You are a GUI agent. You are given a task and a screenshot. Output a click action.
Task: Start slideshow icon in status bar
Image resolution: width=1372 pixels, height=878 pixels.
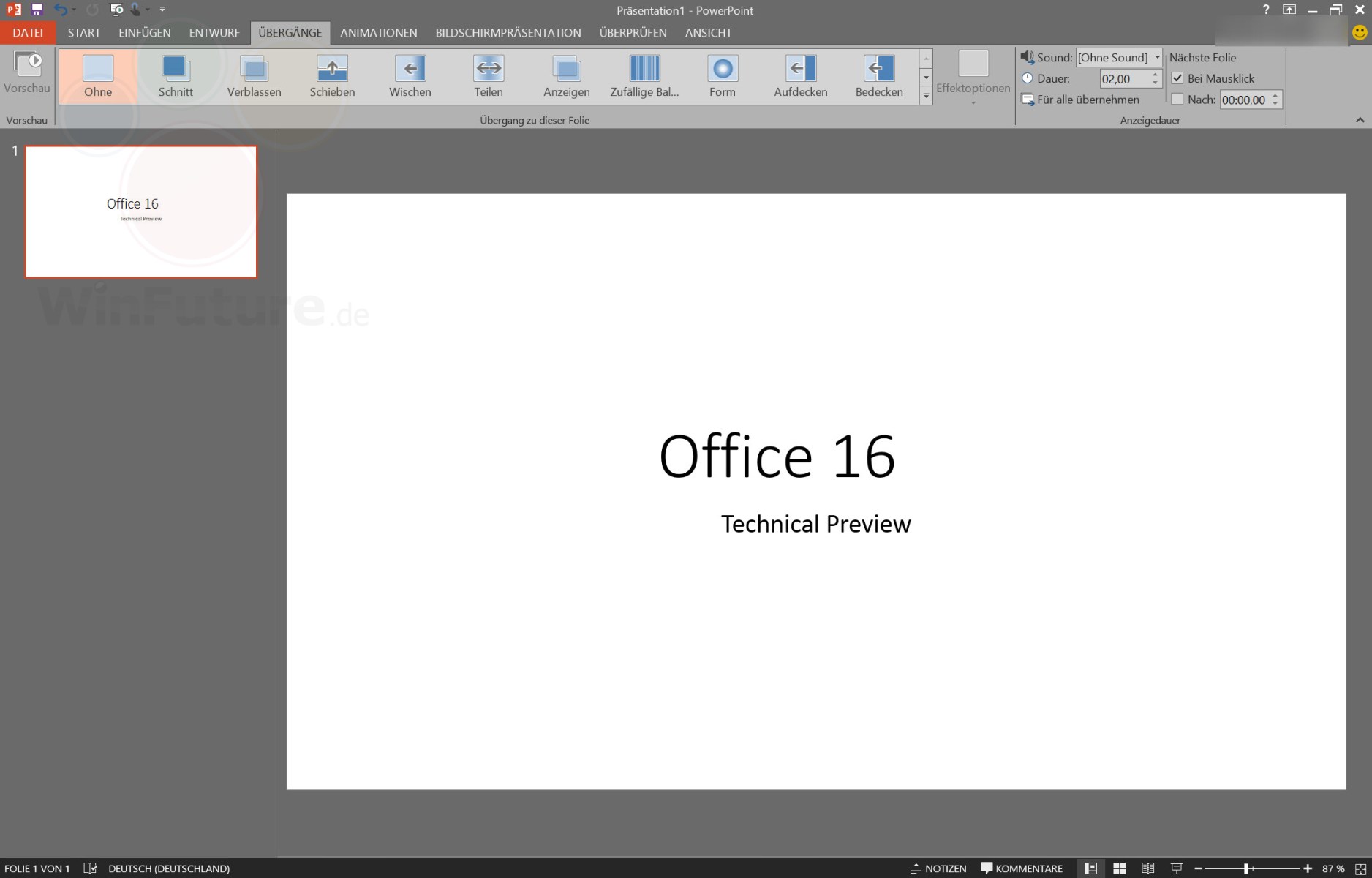1177,868
